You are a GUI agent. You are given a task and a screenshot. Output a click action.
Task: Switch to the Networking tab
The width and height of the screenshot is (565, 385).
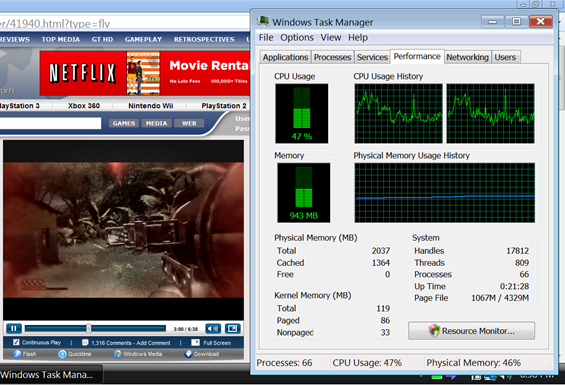467,57
